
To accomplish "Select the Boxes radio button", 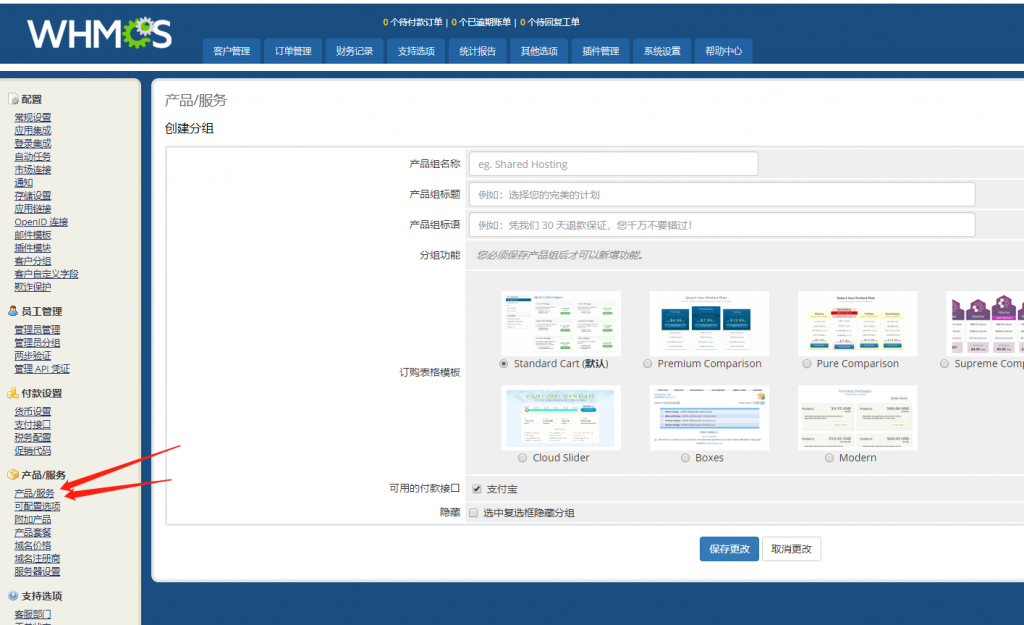I will [x=685, y=458].
